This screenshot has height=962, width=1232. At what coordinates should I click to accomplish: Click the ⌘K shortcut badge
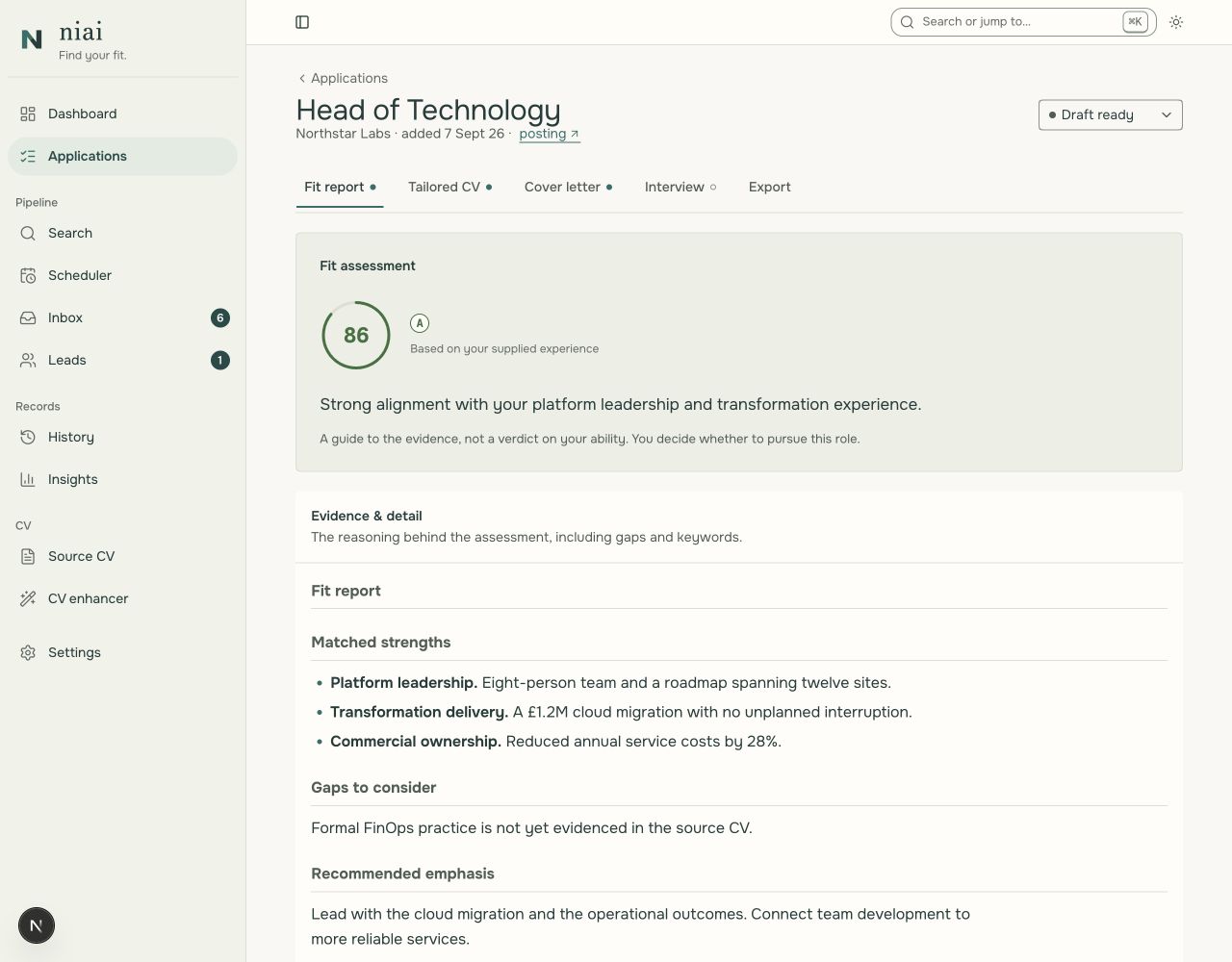pyautogui.click(x=1135, y=22)
